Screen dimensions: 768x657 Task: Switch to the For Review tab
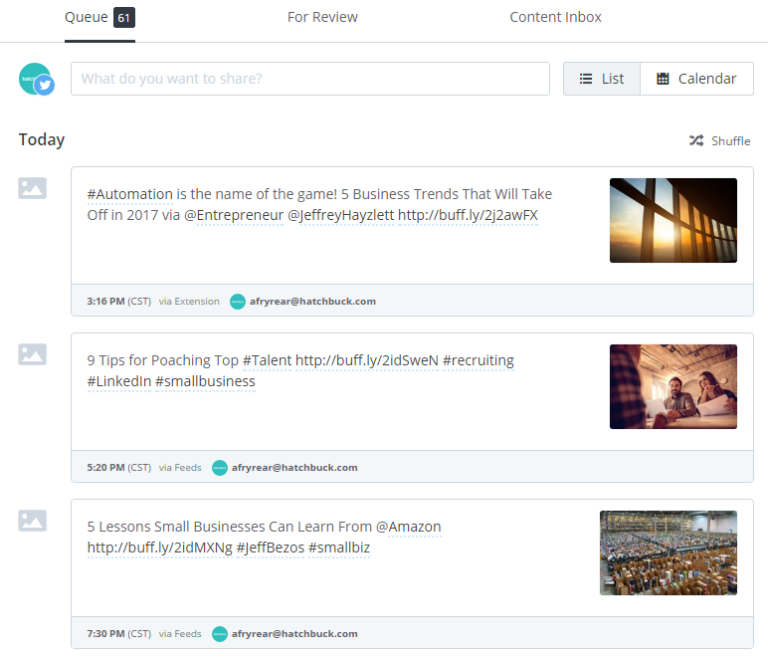click(322, 18)
